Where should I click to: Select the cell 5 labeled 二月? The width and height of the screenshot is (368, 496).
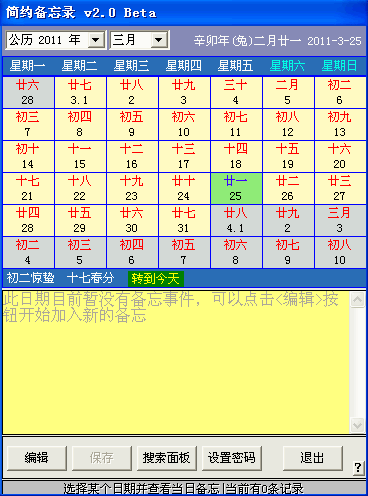coord(288,92)
